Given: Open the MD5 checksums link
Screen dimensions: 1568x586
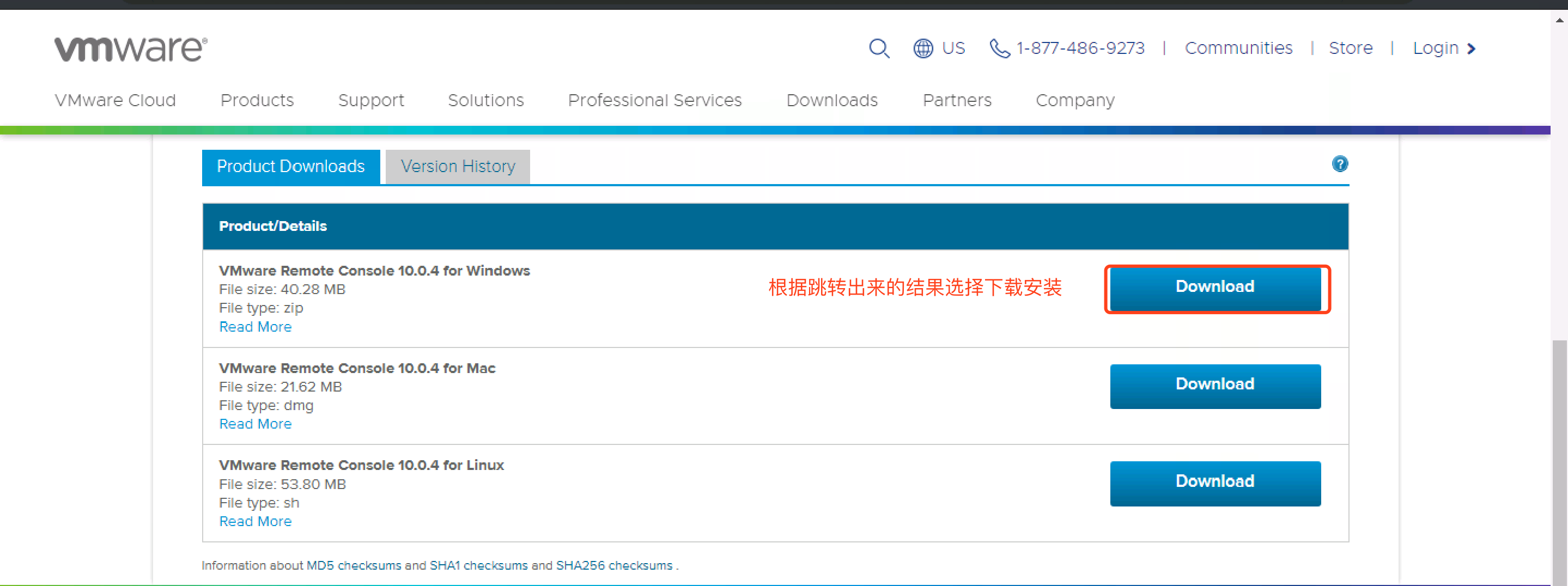Looking at the screenshot, I should (x=354, y=565).
